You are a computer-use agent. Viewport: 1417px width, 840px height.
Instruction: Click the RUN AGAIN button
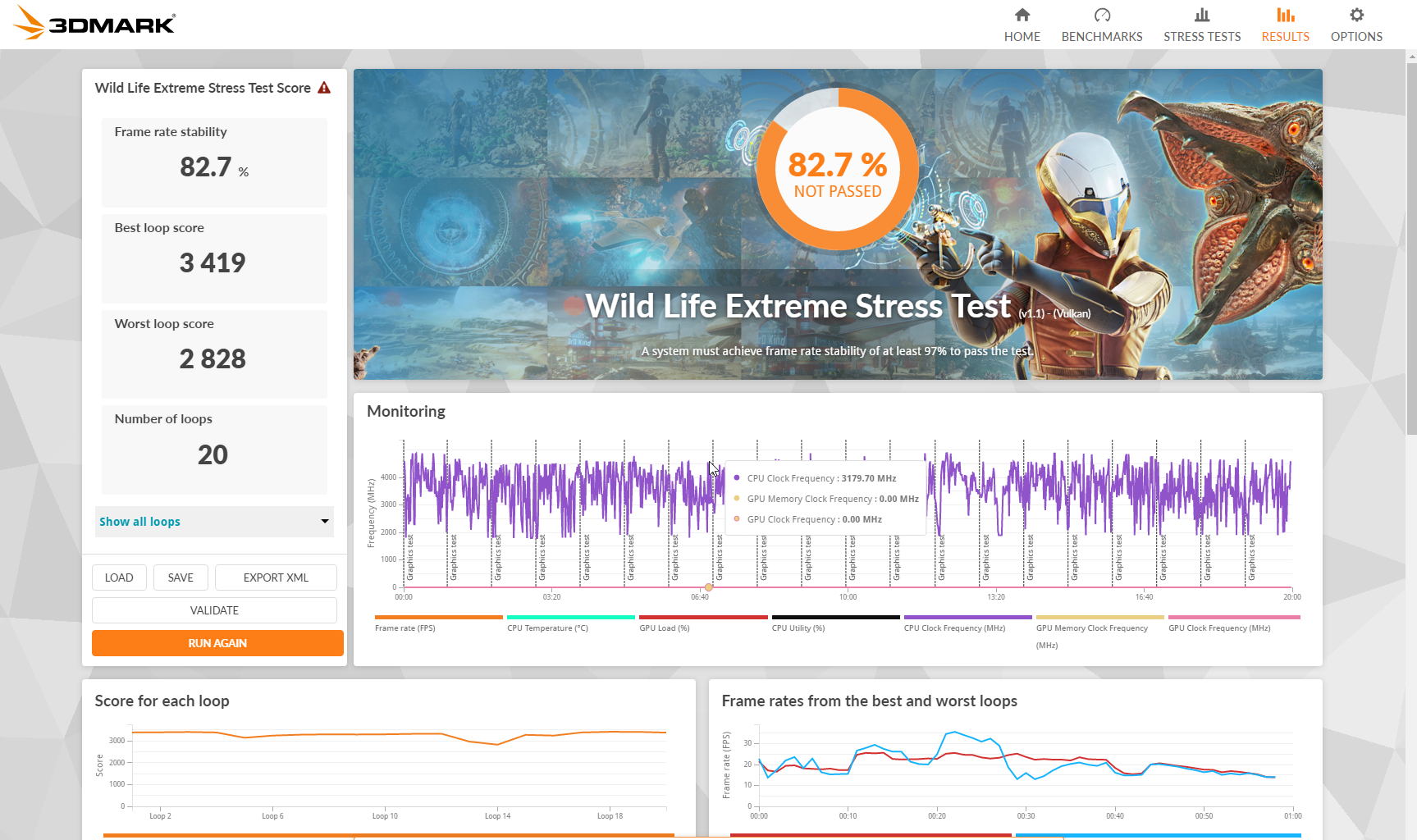point(217,643)
